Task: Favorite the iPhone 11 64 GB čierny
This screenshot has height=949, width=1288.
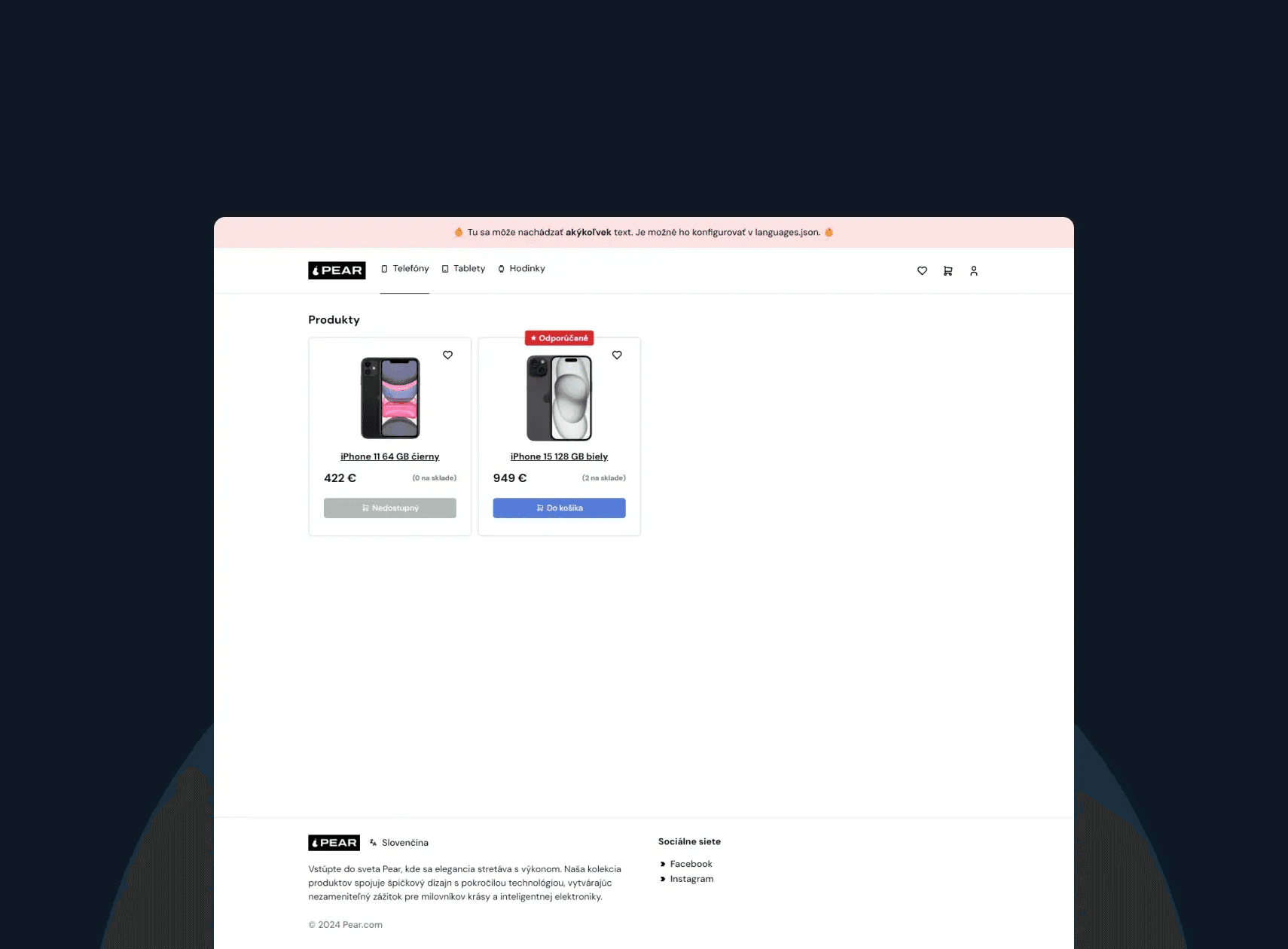Action: [x=447, y=355]
